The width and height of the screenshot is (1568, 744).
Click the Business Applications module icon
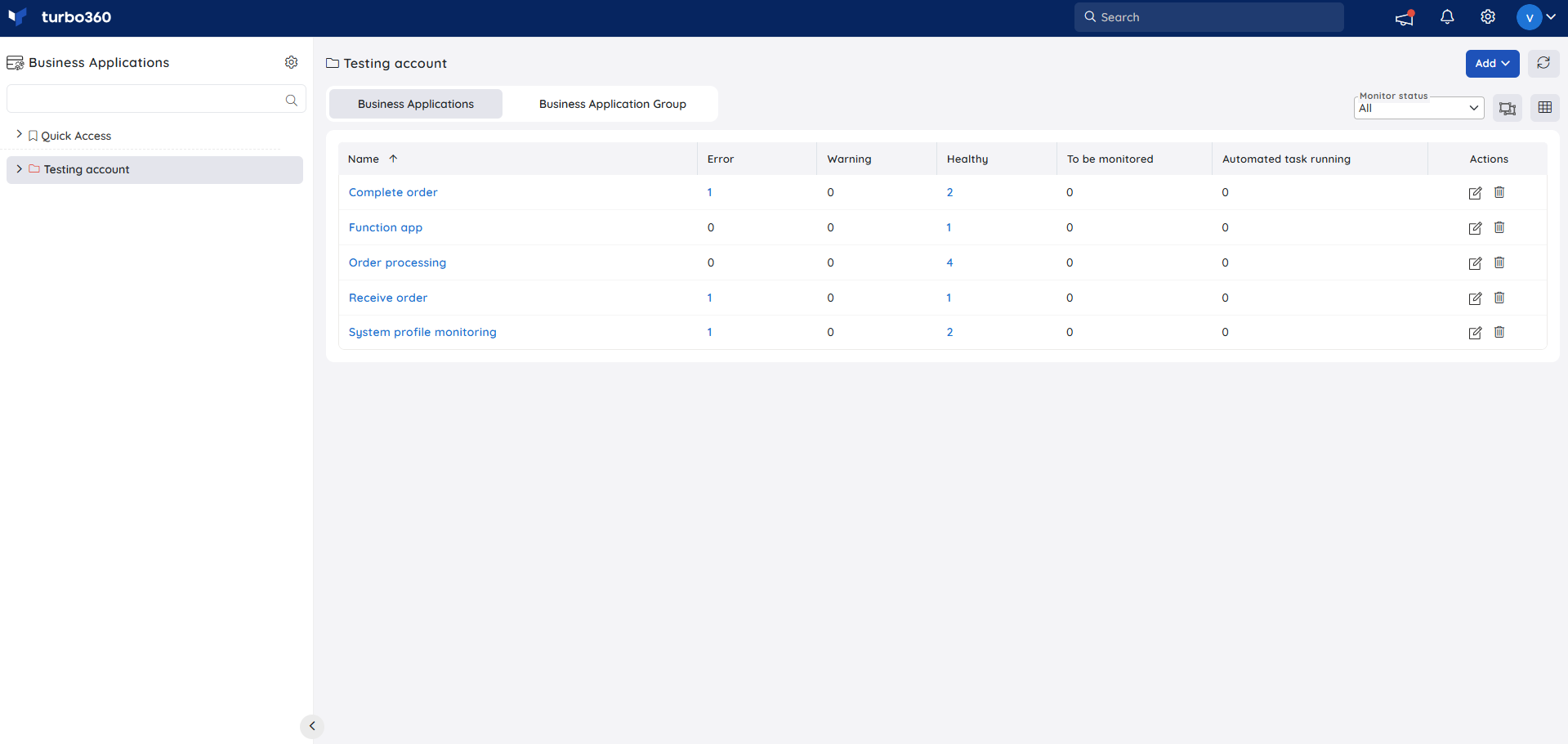click(x=15, y=63)
